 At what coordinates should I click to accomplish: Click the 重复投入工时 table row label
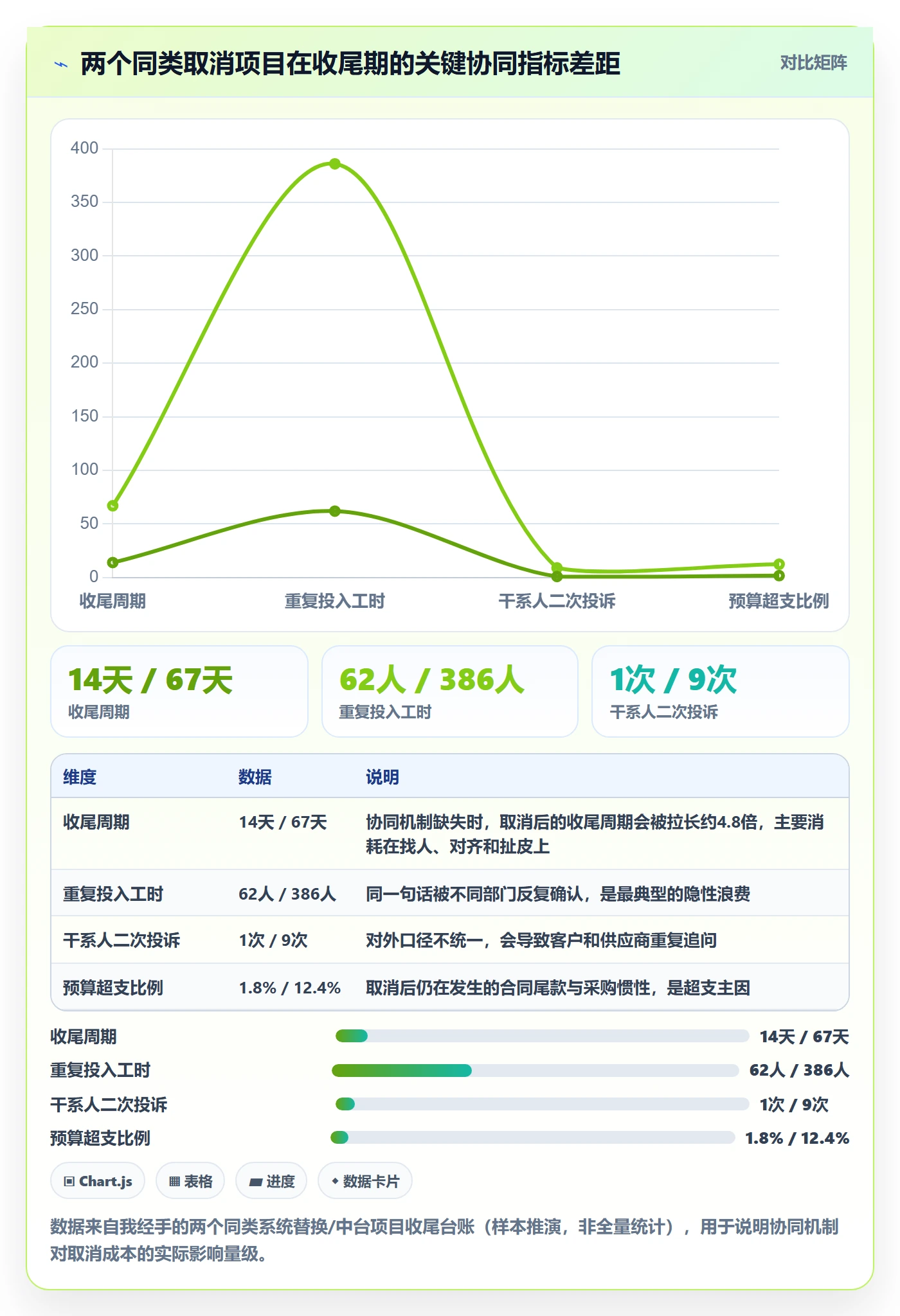pyautogui.click(x=113, y=894)
